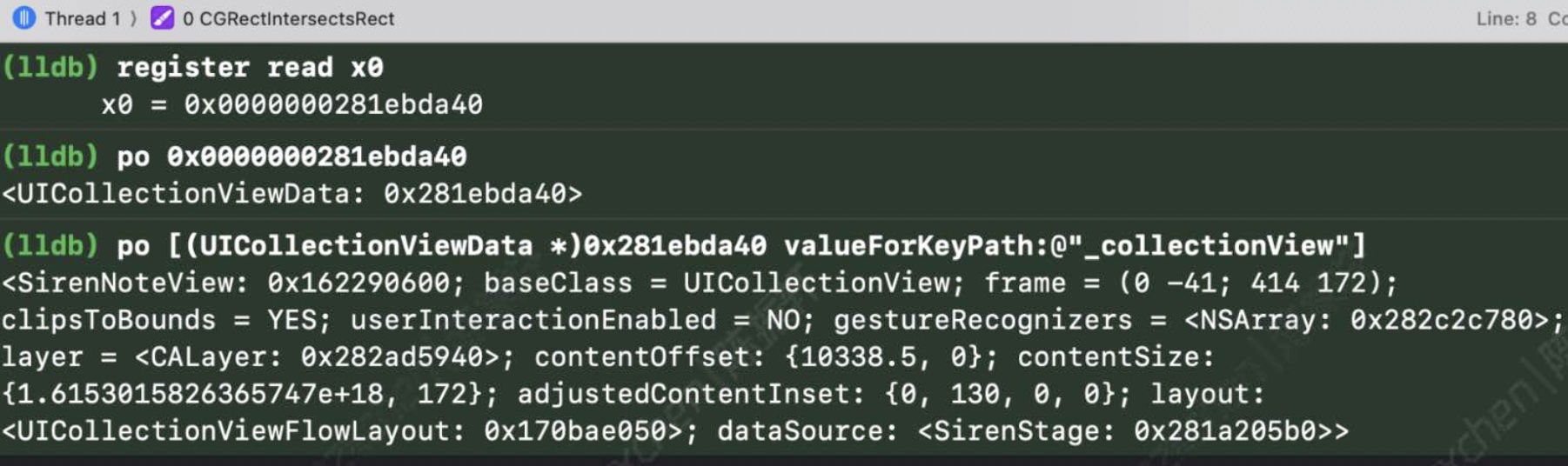1568x466 pixels.
Task: Click the UICollectionViewData output line
Action: 291,193
